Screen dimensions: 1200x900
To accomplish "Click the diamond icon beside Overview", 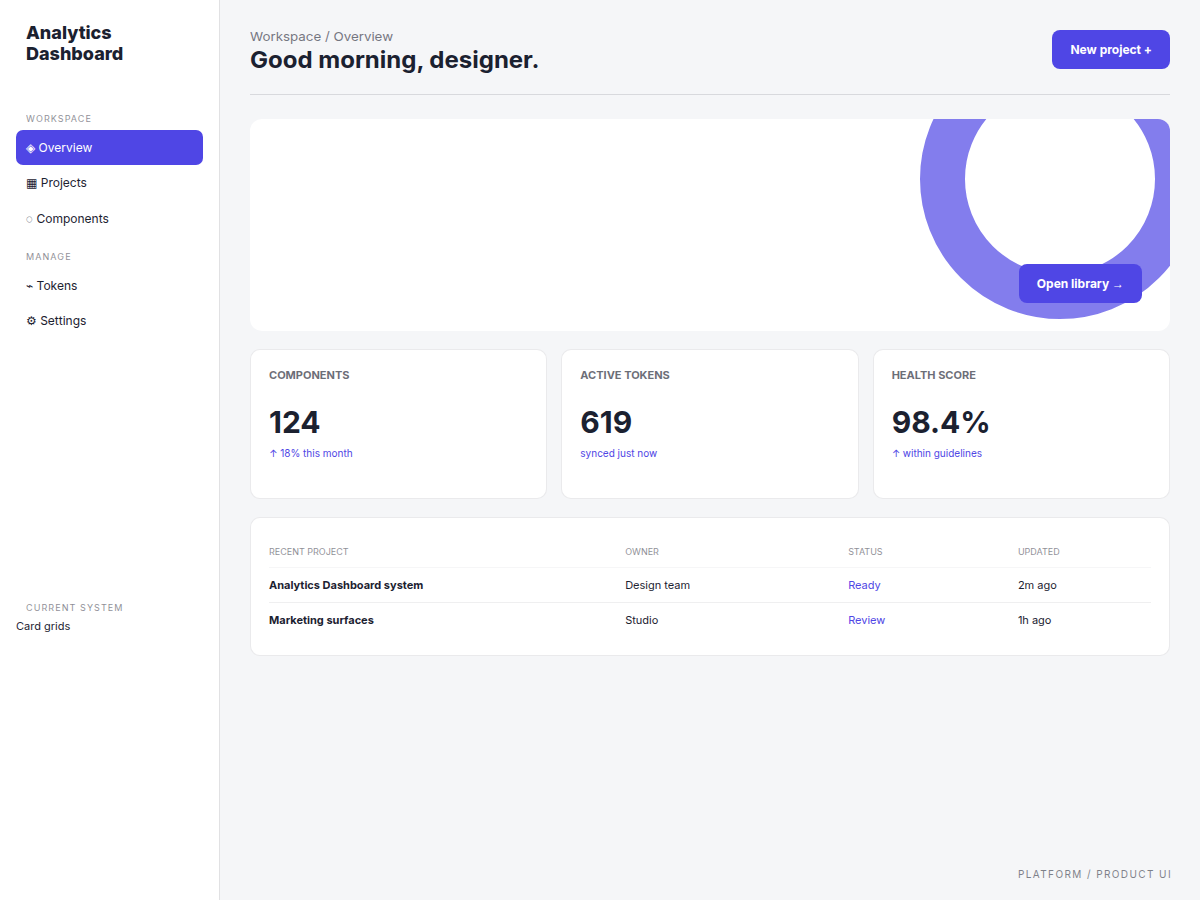I will pos(31,148).
